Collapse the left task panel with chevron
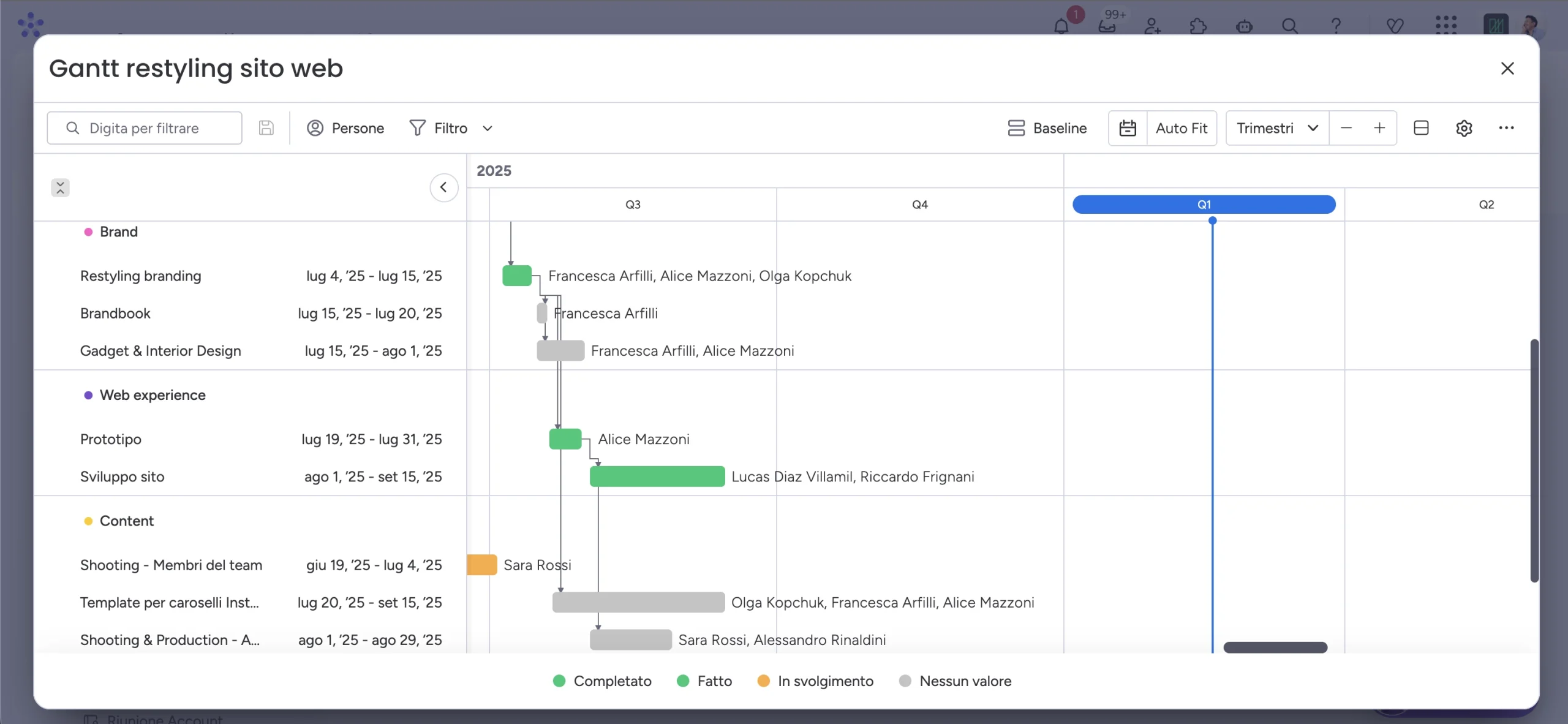1568x724 pixels. (x=443, y=187)
